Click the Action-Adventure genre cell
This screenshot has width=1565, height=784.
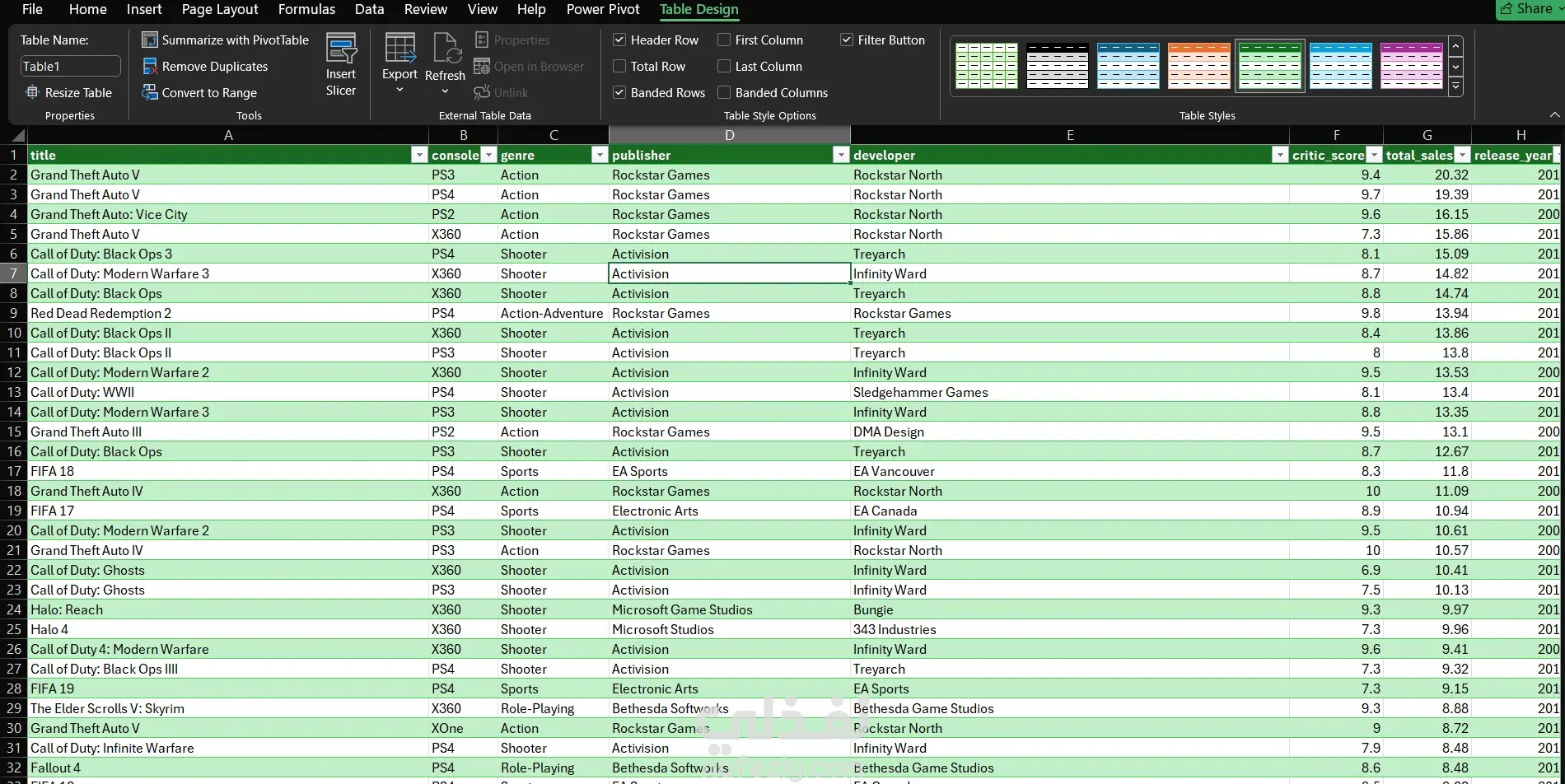554,313
